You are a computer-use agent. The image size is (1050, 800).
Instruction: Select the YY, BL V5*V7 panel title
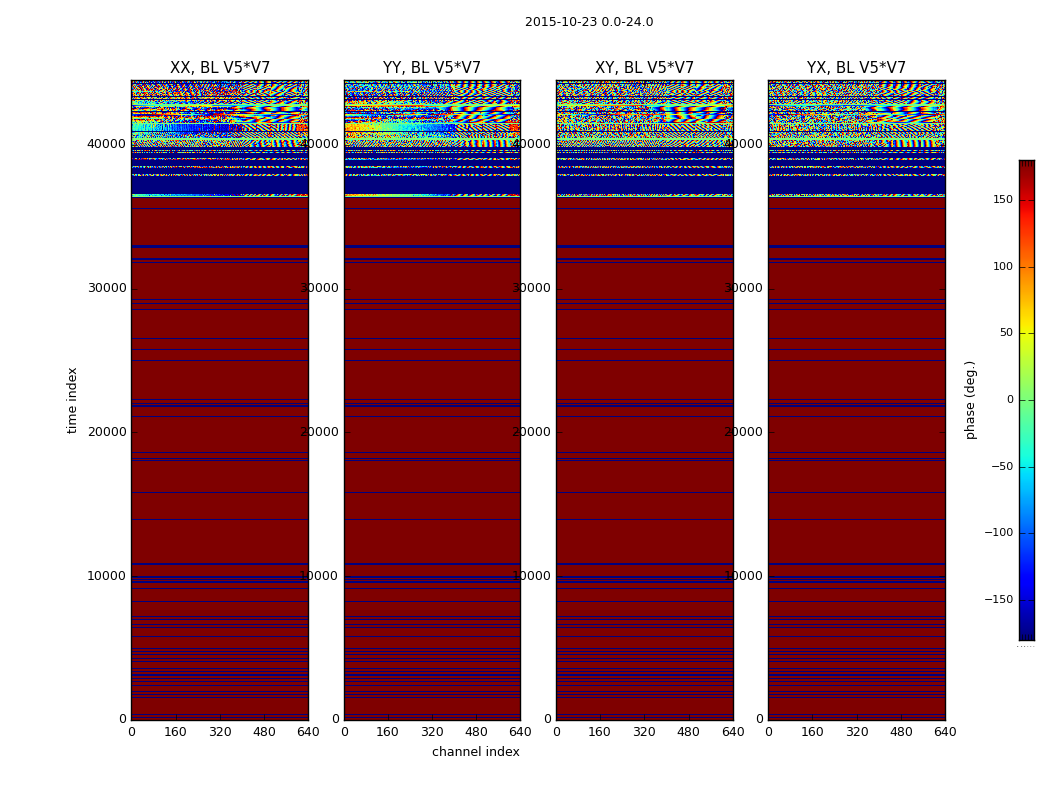pos(432,68)
